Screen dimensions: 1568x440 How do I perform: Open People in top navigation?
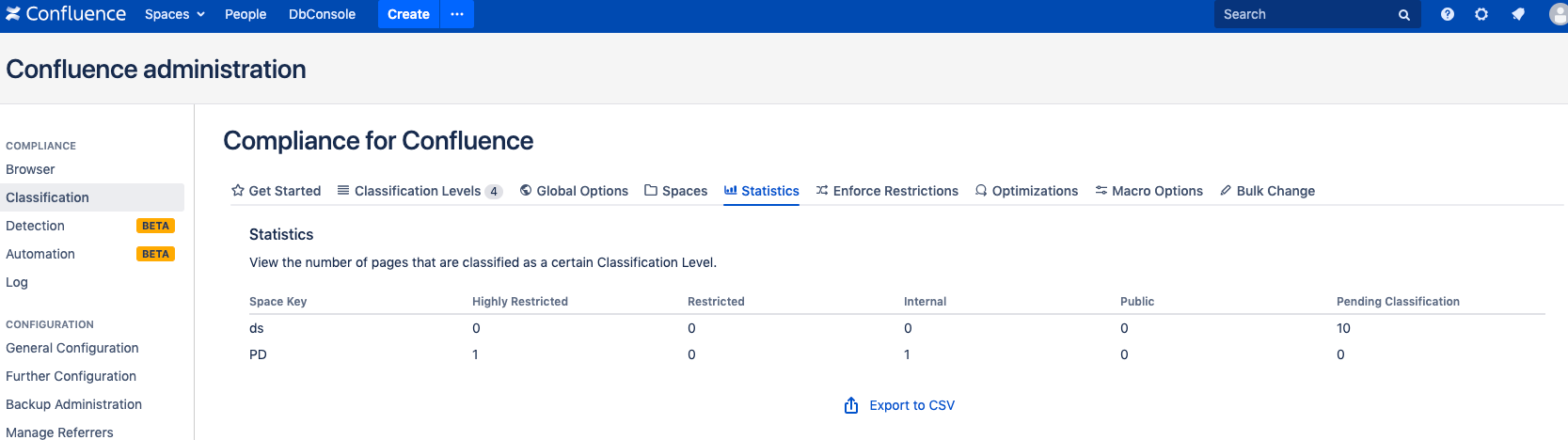[x=245, y=14]
